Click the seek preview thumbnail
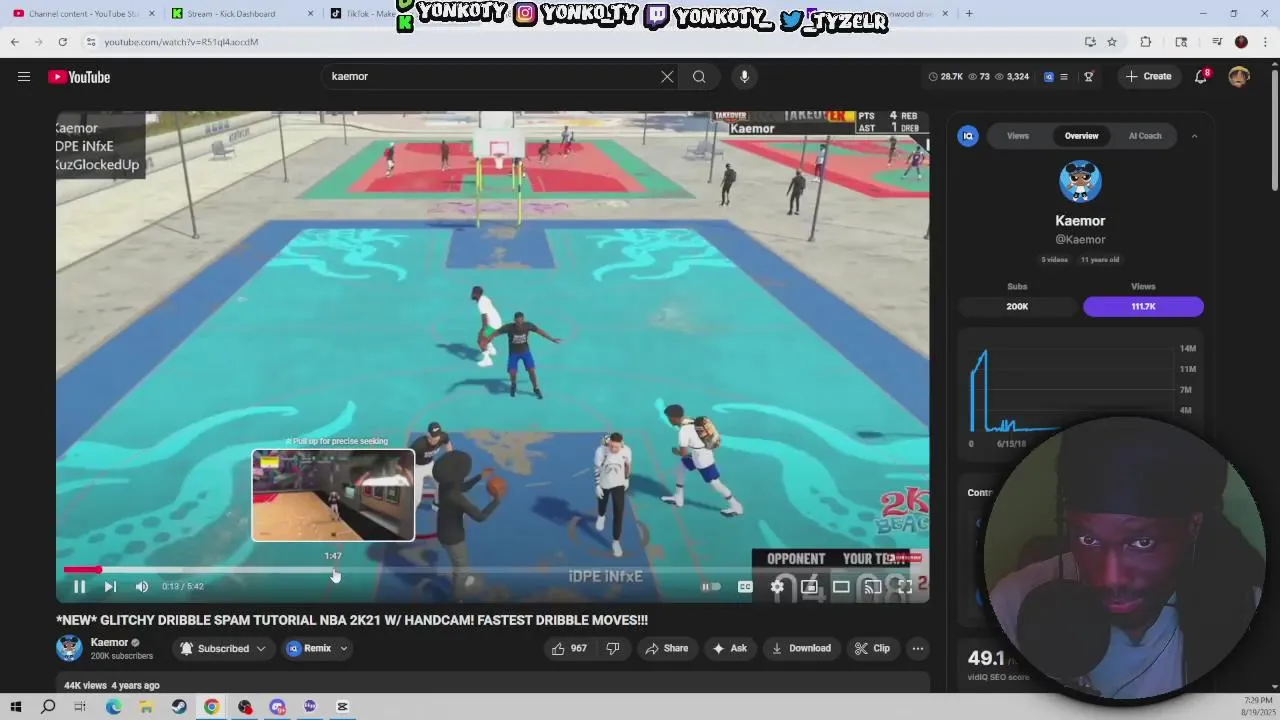 tap(333, 495)
